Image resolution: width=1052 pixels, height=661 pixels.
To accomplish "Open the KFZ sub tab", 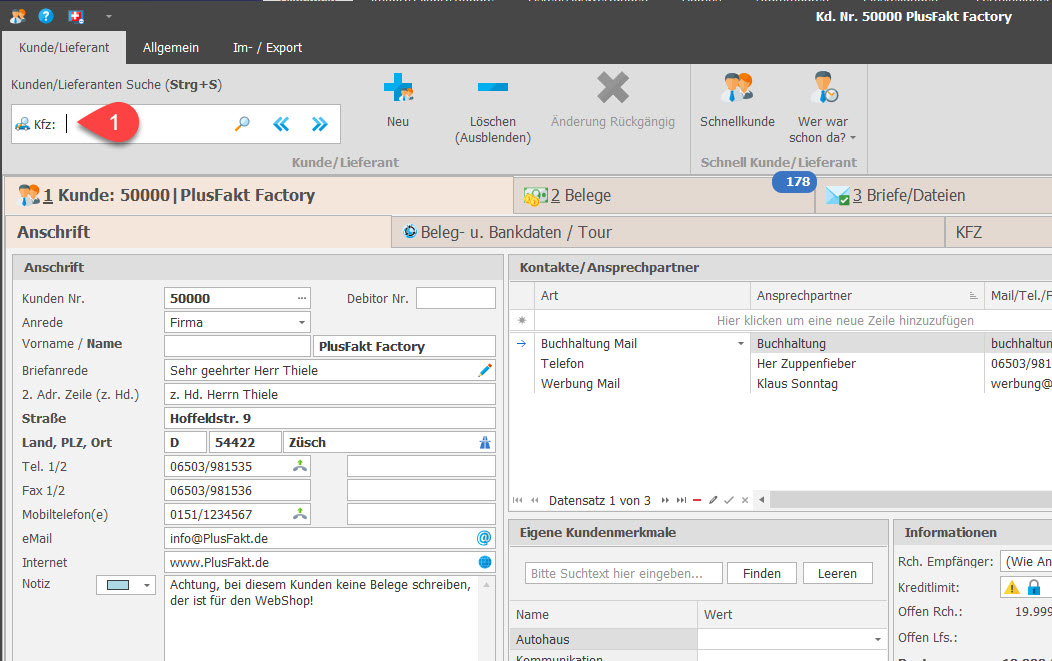I will (998, 232).
